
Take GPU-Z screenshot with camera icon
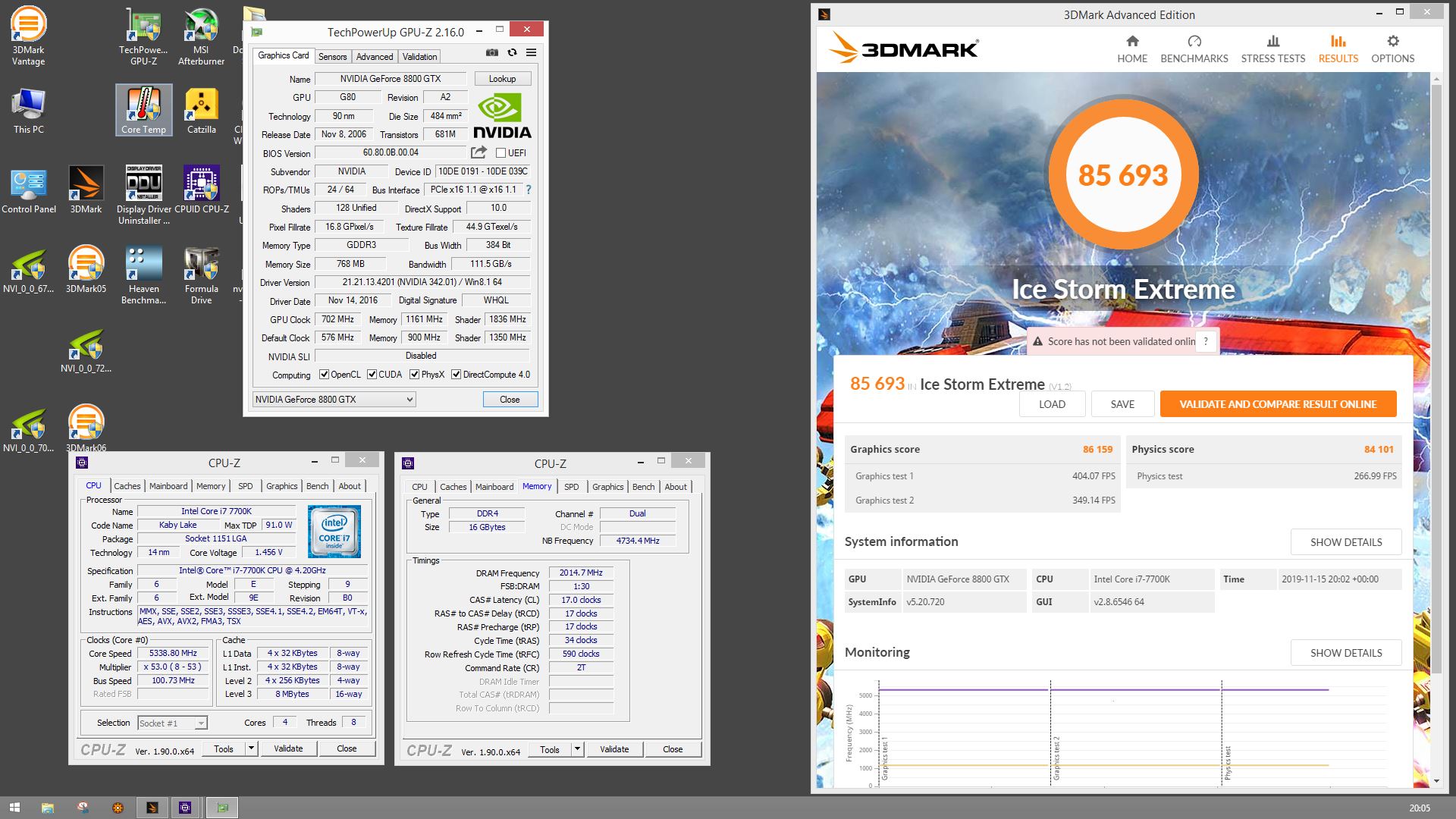(x=492, y=52)
